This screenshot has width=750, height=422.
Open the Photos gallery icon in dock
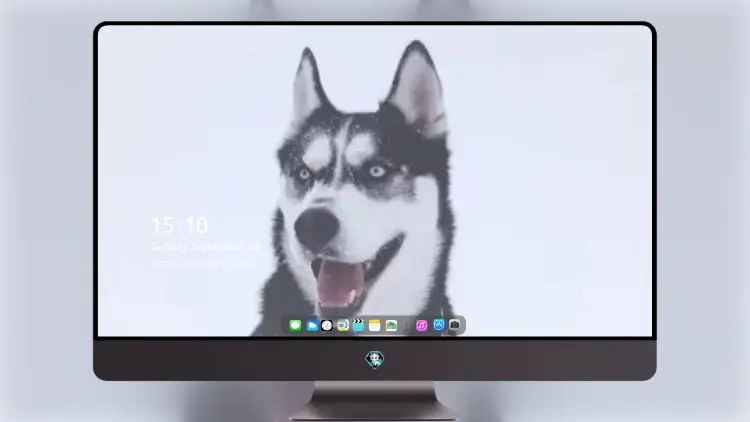pos(391,326)
